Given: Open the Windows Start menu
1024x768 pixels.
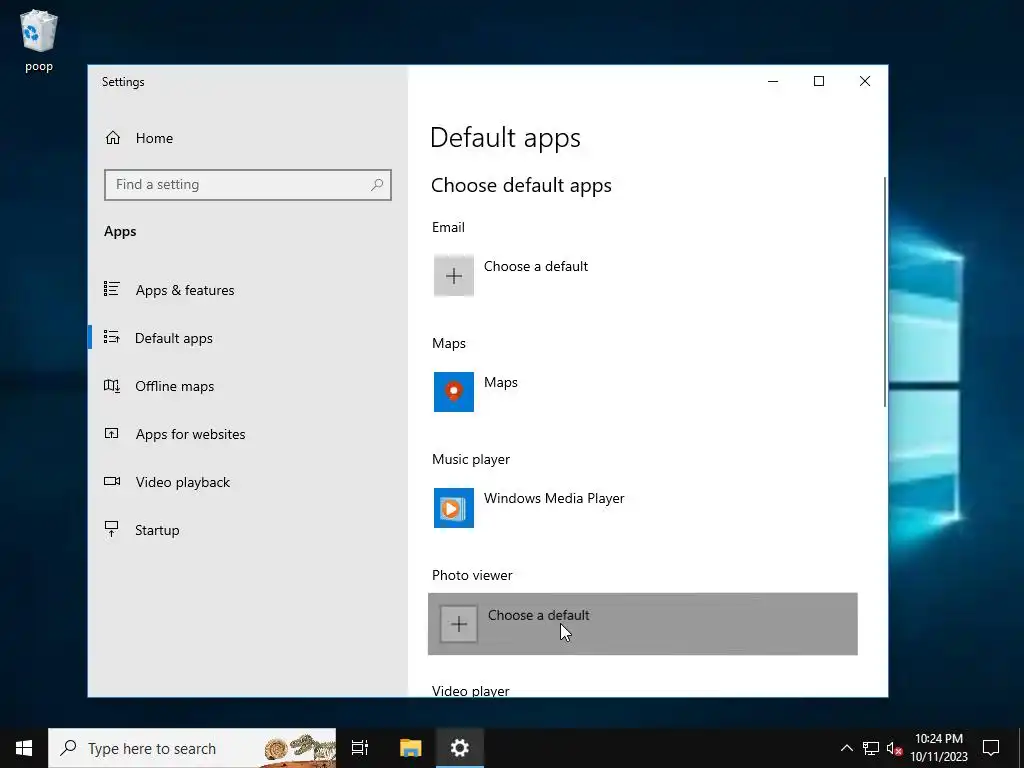Looking at the screenshot, I should tap(24, 748).
